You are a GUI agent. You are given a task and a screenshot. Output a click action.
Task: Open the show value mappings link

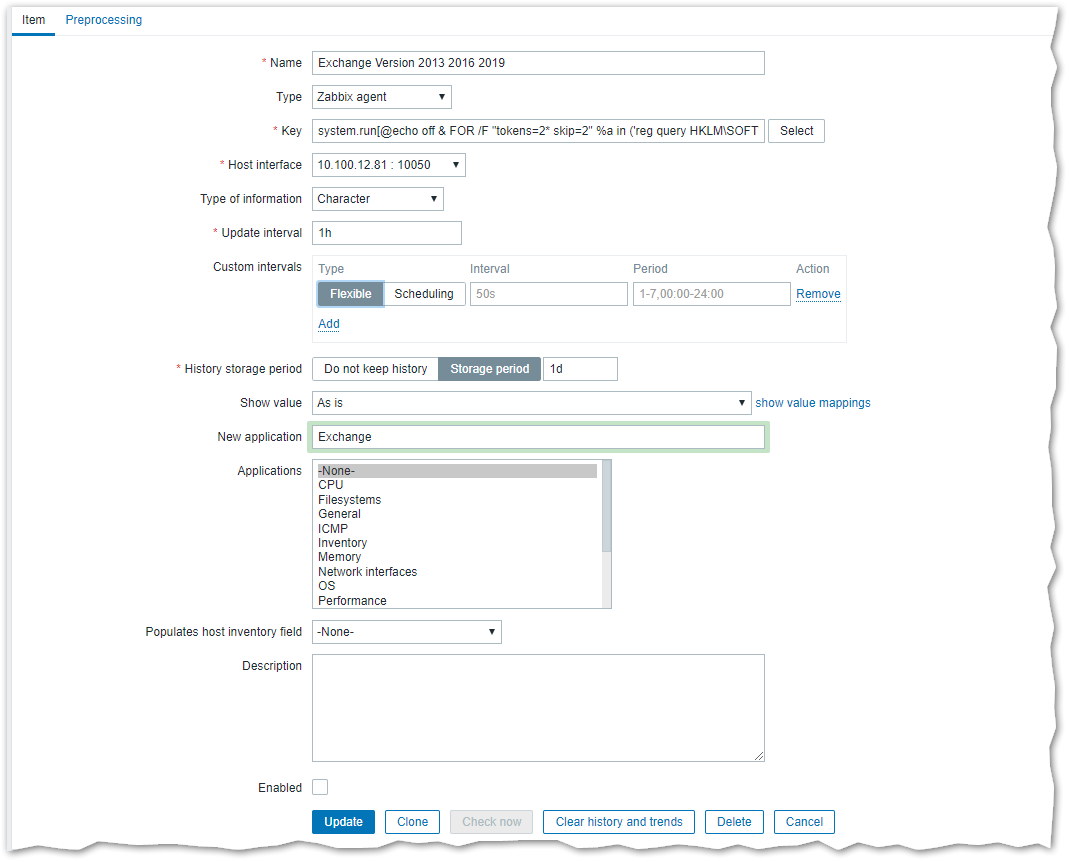[x=812, y=403]
